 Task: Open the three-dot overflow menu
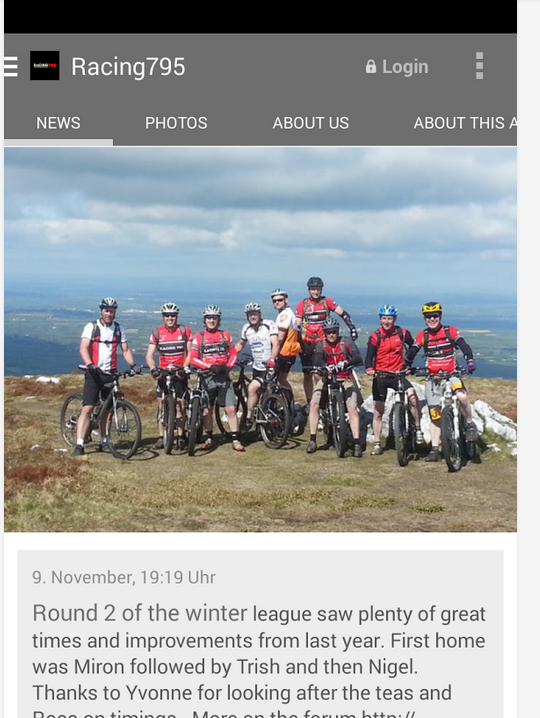(x=479, y=65)
